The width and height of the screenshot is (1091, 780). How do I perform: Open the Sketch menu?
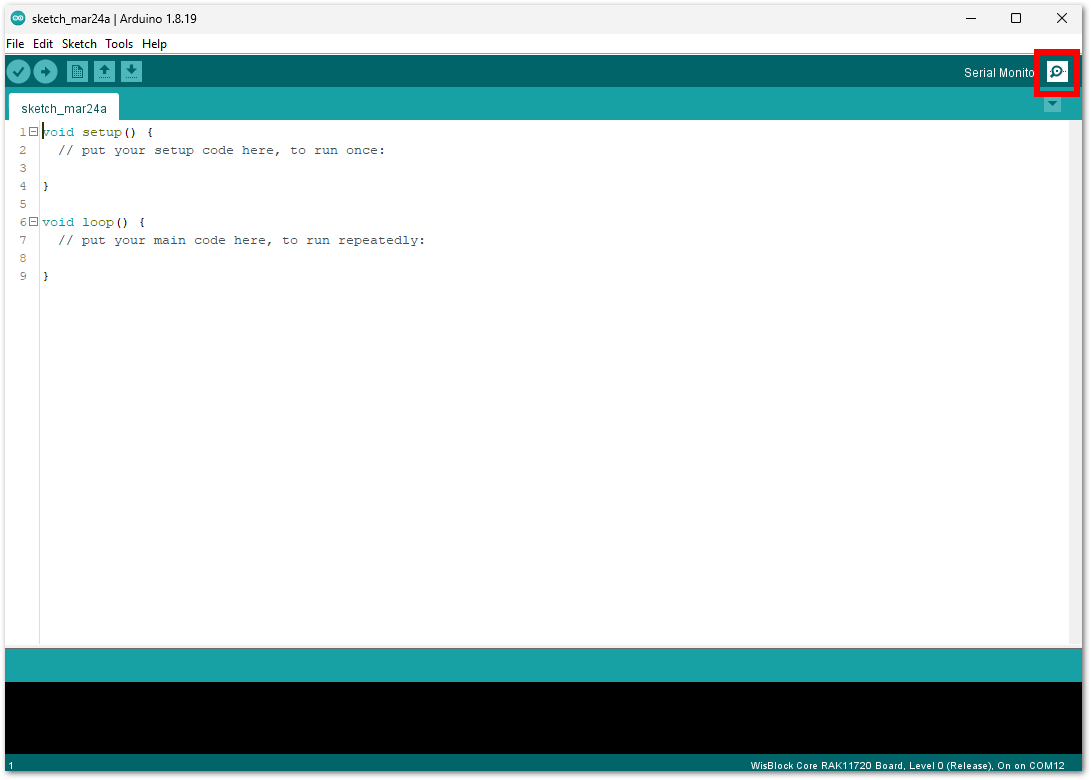coord(79,44)
